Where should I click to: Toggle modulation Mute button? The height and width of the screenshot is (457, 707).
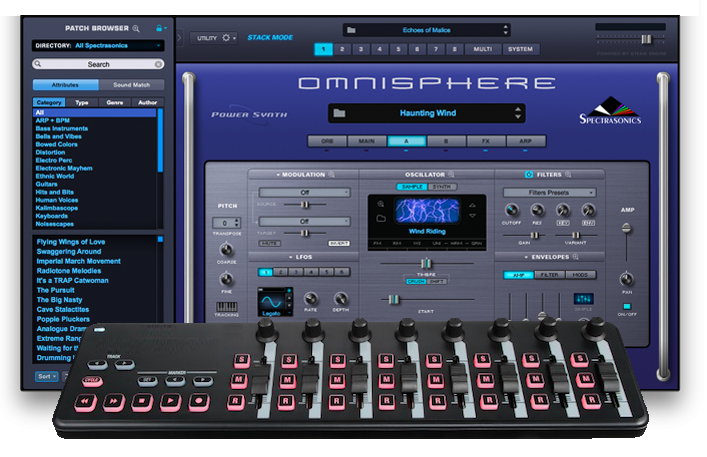pyautogui.click(x=270, y=243)
